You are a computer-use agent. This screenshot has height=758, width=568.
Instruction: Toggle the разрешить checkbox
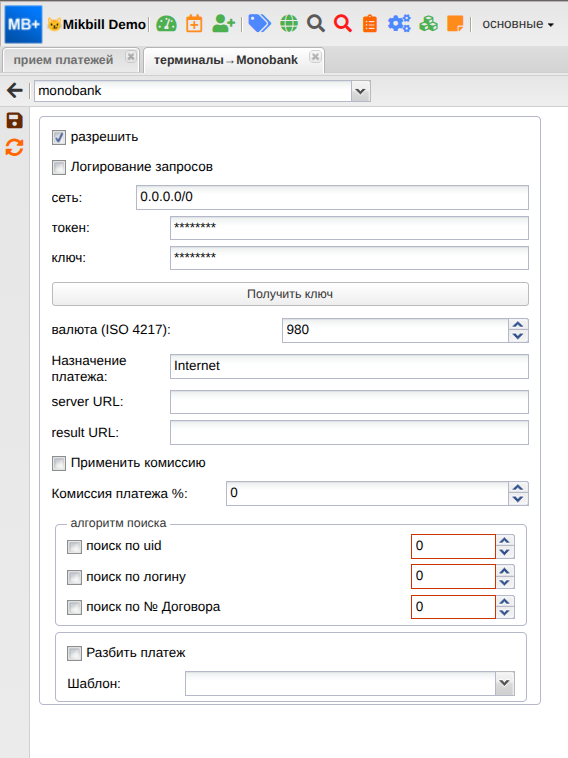(x=59, y=137)
